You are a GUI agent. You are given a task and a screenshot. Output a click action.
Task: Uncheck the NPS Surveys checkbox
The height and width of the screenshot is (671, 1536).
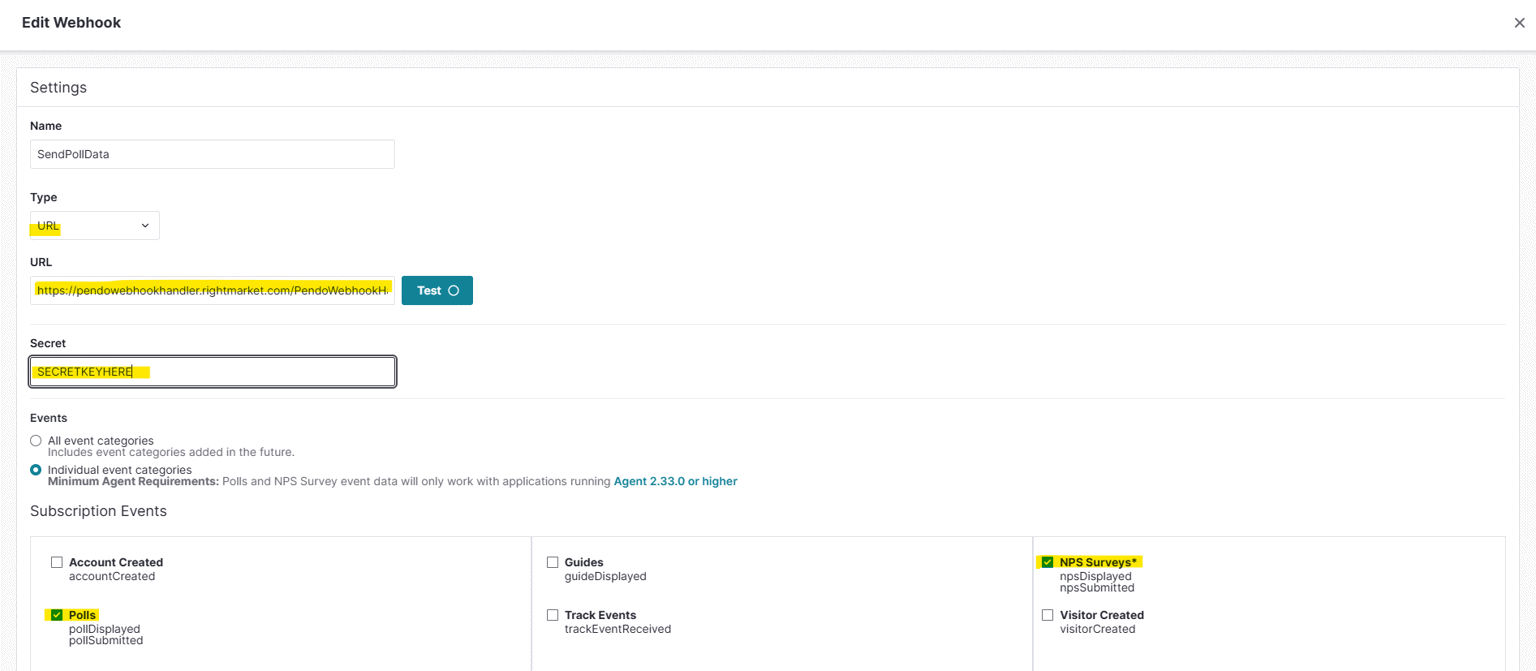[1047, 563]
